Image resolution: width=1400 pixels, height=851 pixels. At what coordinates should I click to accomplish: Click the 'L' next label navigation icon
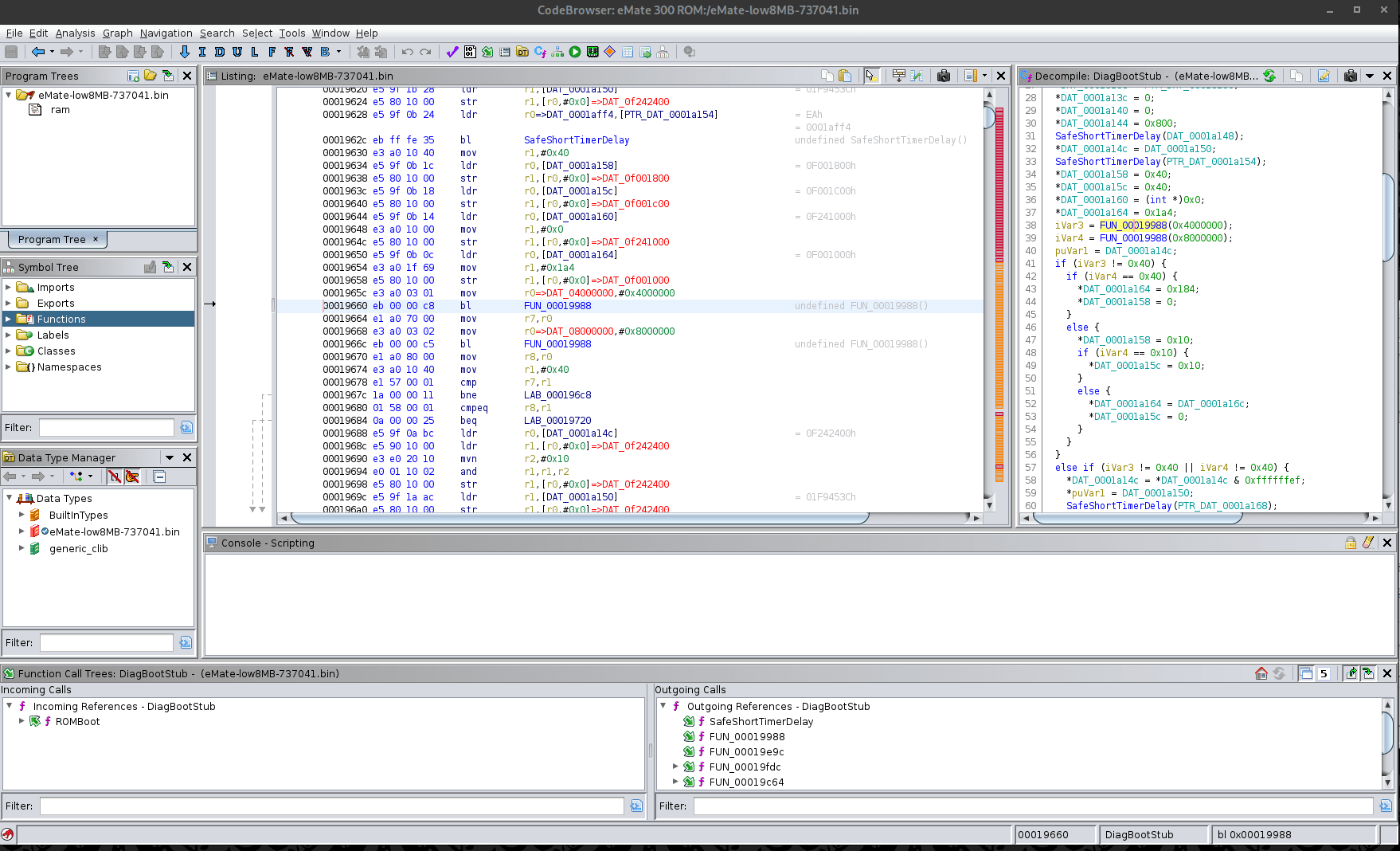(x=255, y=52)
